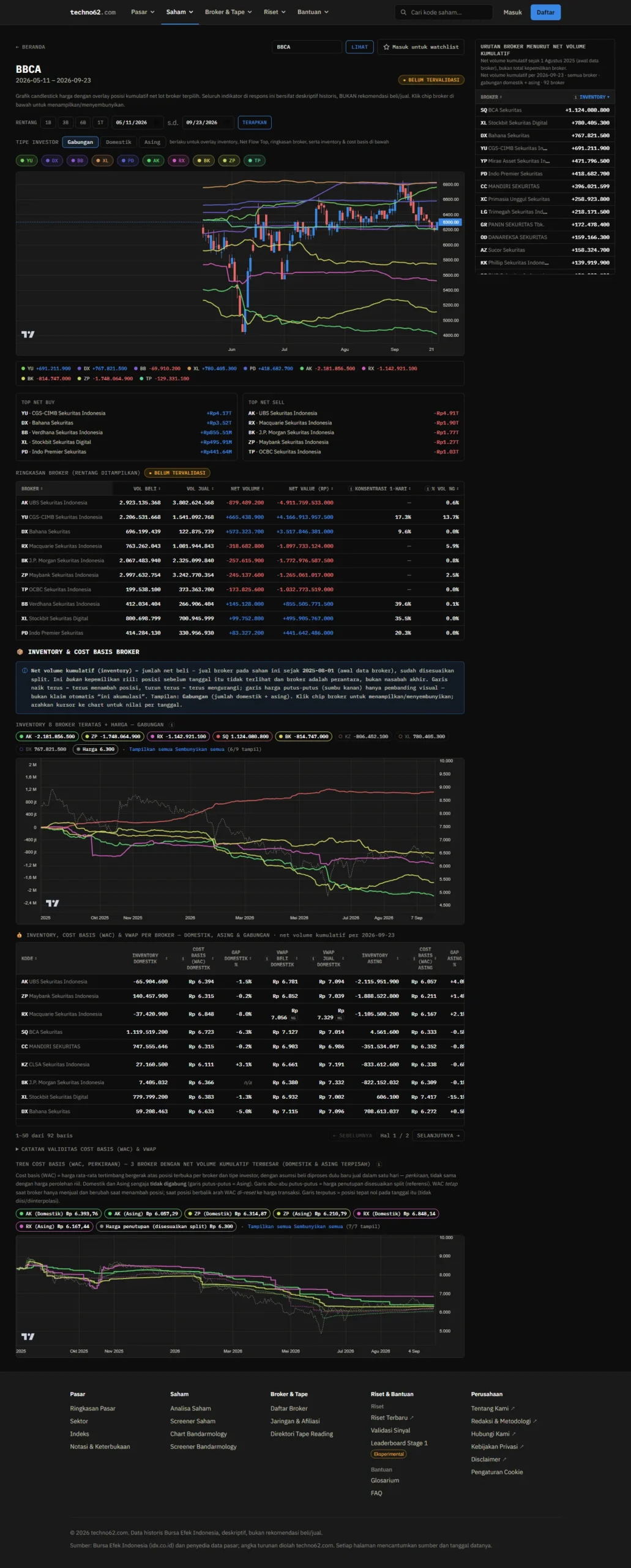
Task: Click the Masuk button
Action: coord(513,12)
